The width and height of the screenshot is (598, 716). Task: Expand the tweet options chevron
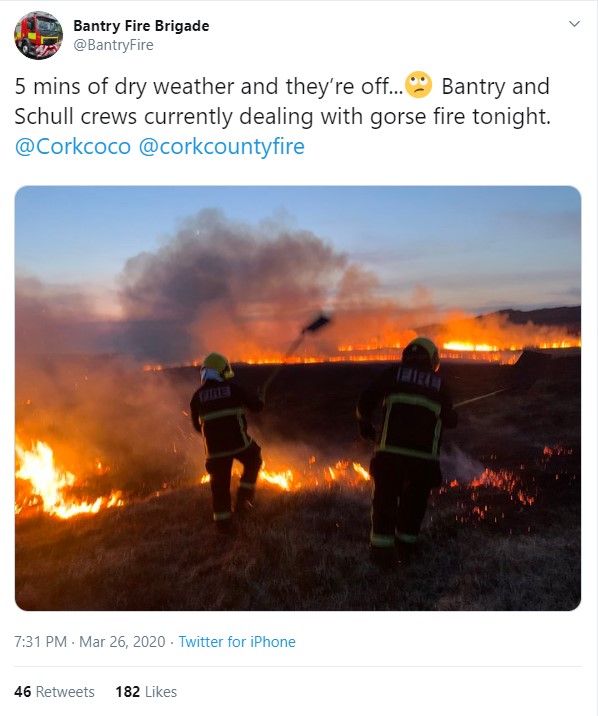(574, 24)
